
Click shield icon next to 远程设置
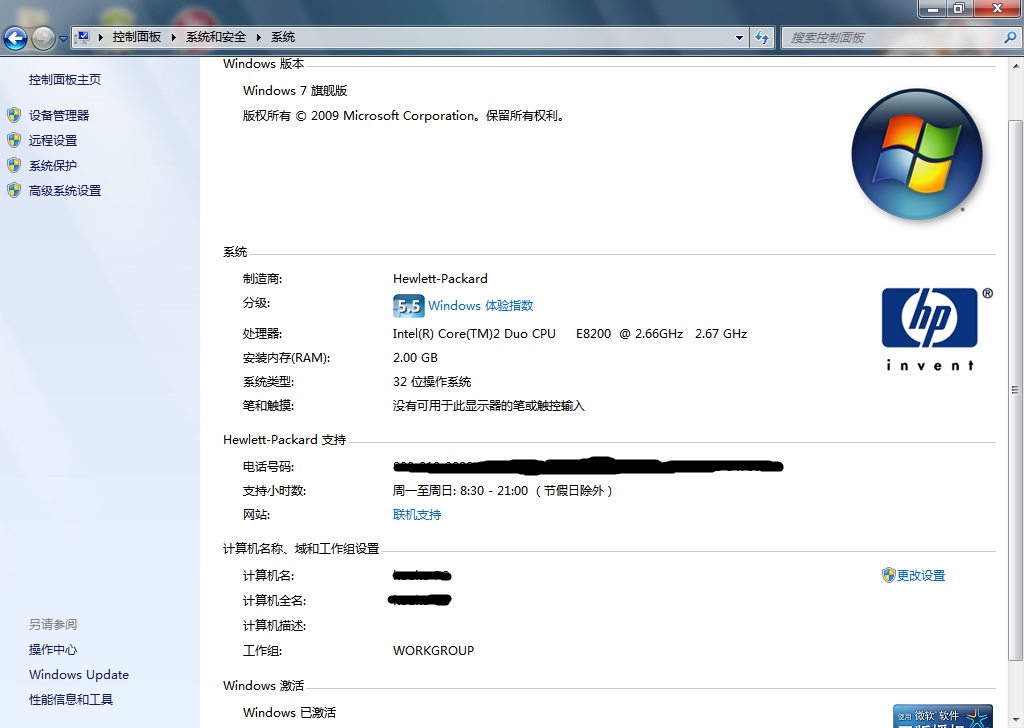pyautogui.click(x=14, y=140)
